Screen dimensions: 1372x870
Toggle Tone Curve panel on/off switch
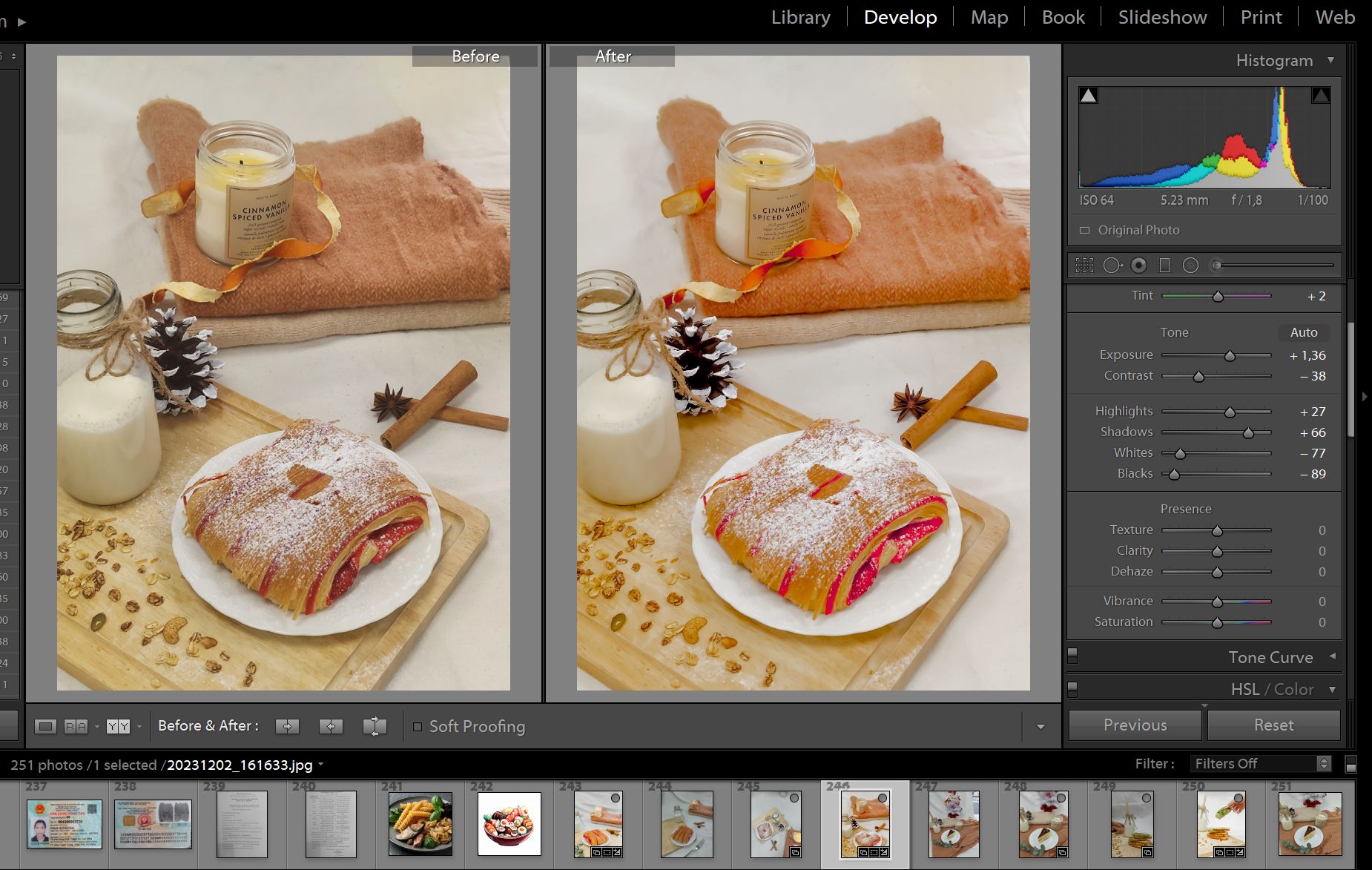(1072, 656)
